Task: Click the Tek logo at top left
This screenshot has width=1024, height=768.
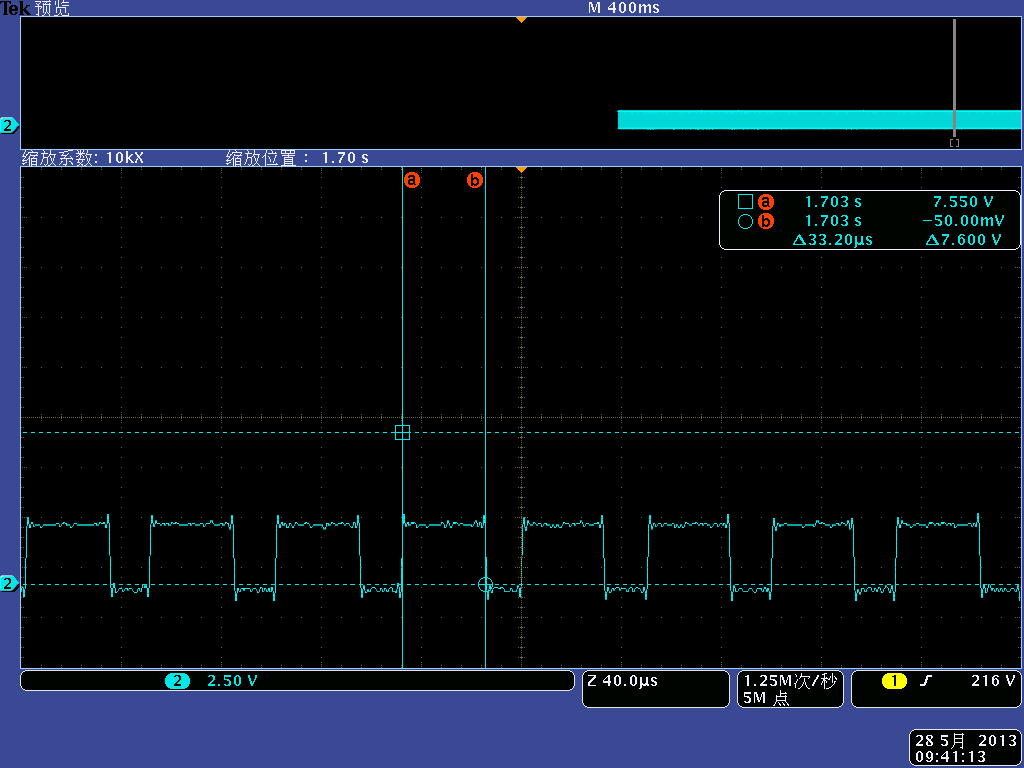Action: coord(16,8)
